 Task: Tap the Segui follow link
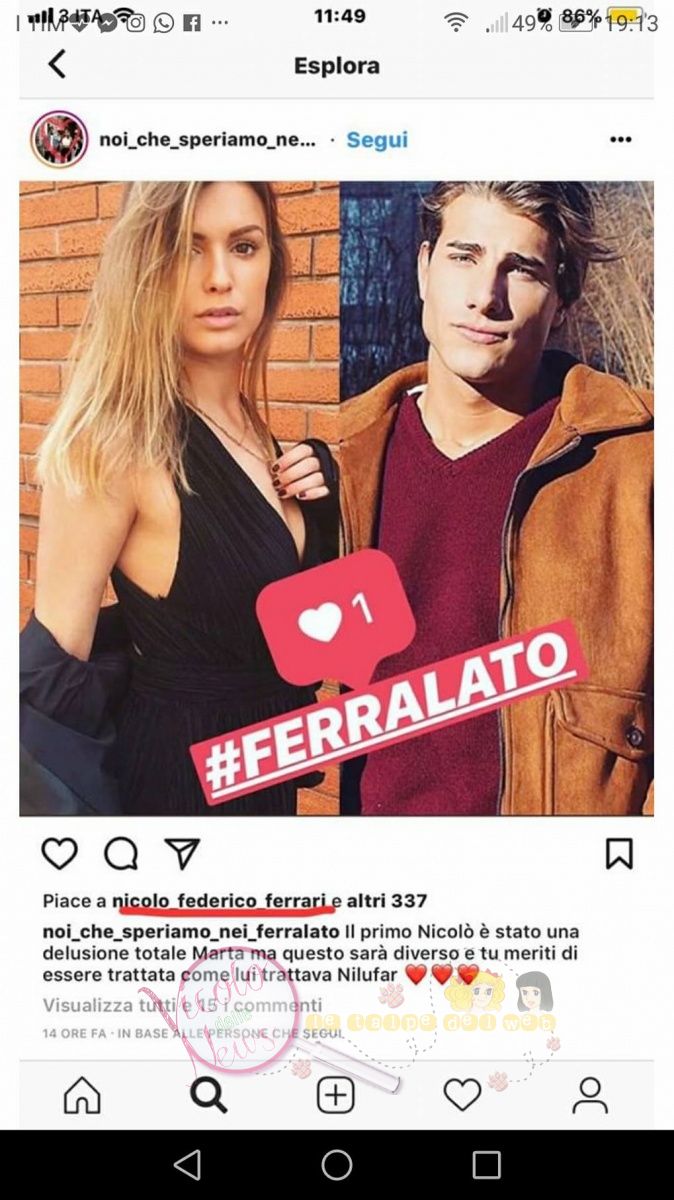click(377, 140)
